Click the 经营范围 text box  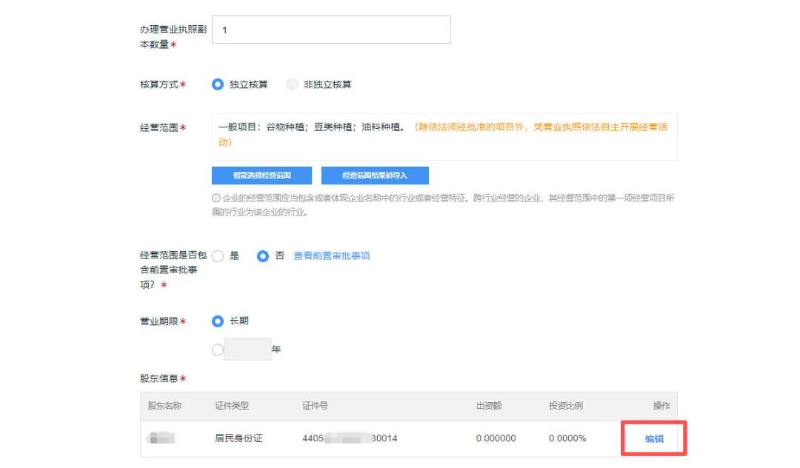click(x=444, y=135)
